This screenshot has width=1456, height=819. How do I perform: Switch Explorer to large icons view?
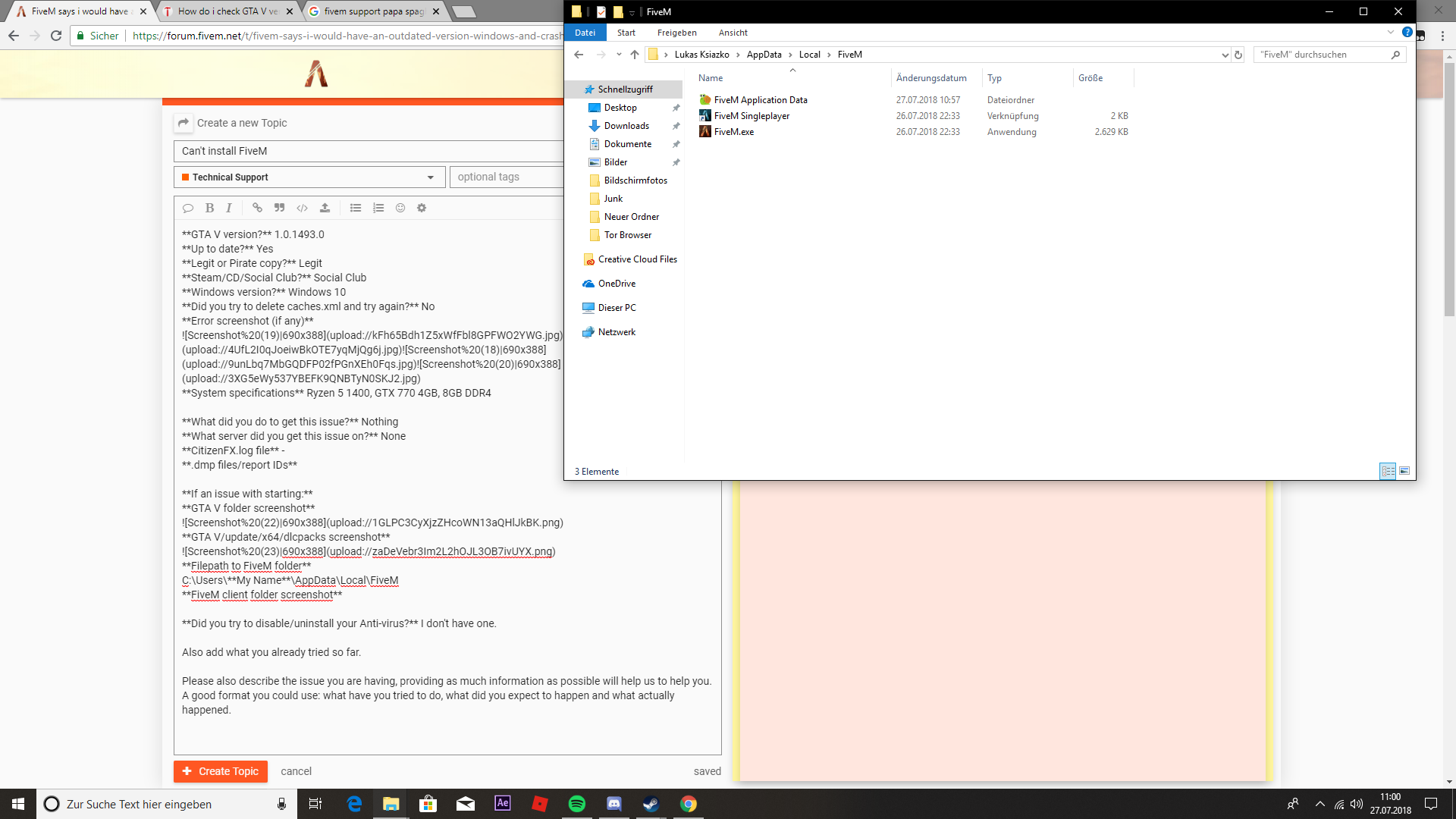coord(1404,471)
